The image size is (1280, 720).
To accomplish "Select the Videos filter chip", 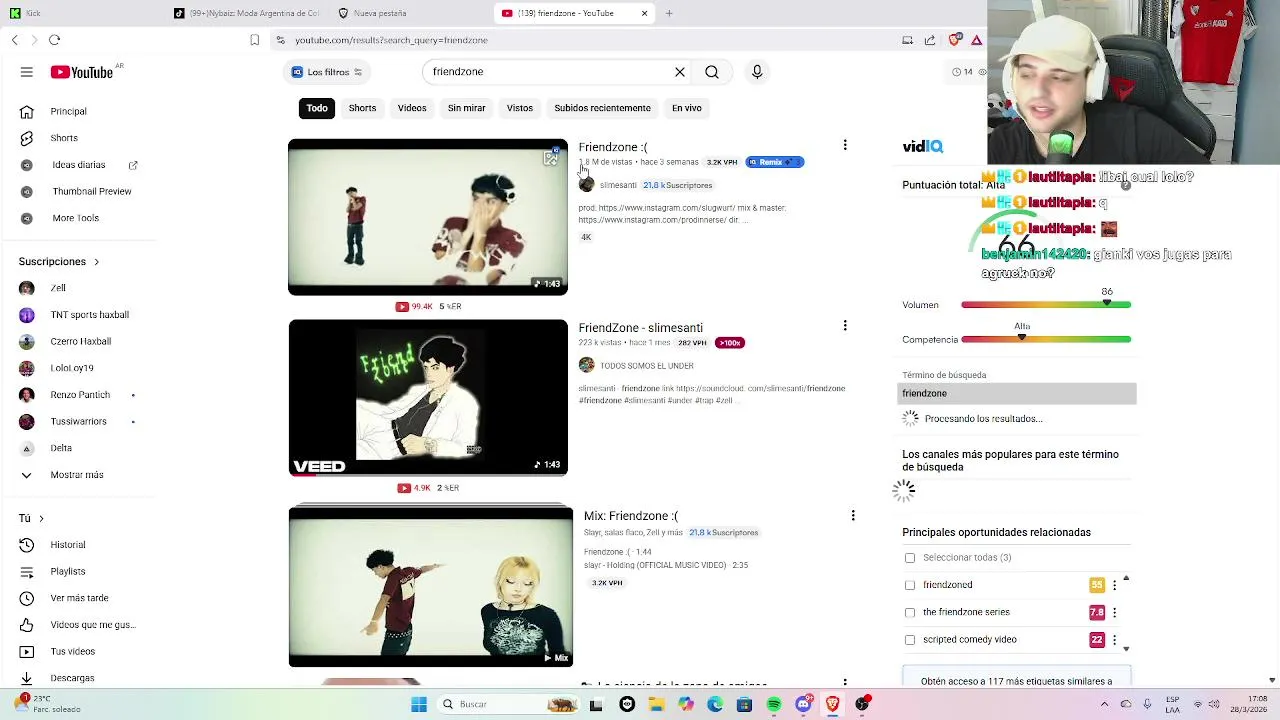I will click(x=412, y=108).
